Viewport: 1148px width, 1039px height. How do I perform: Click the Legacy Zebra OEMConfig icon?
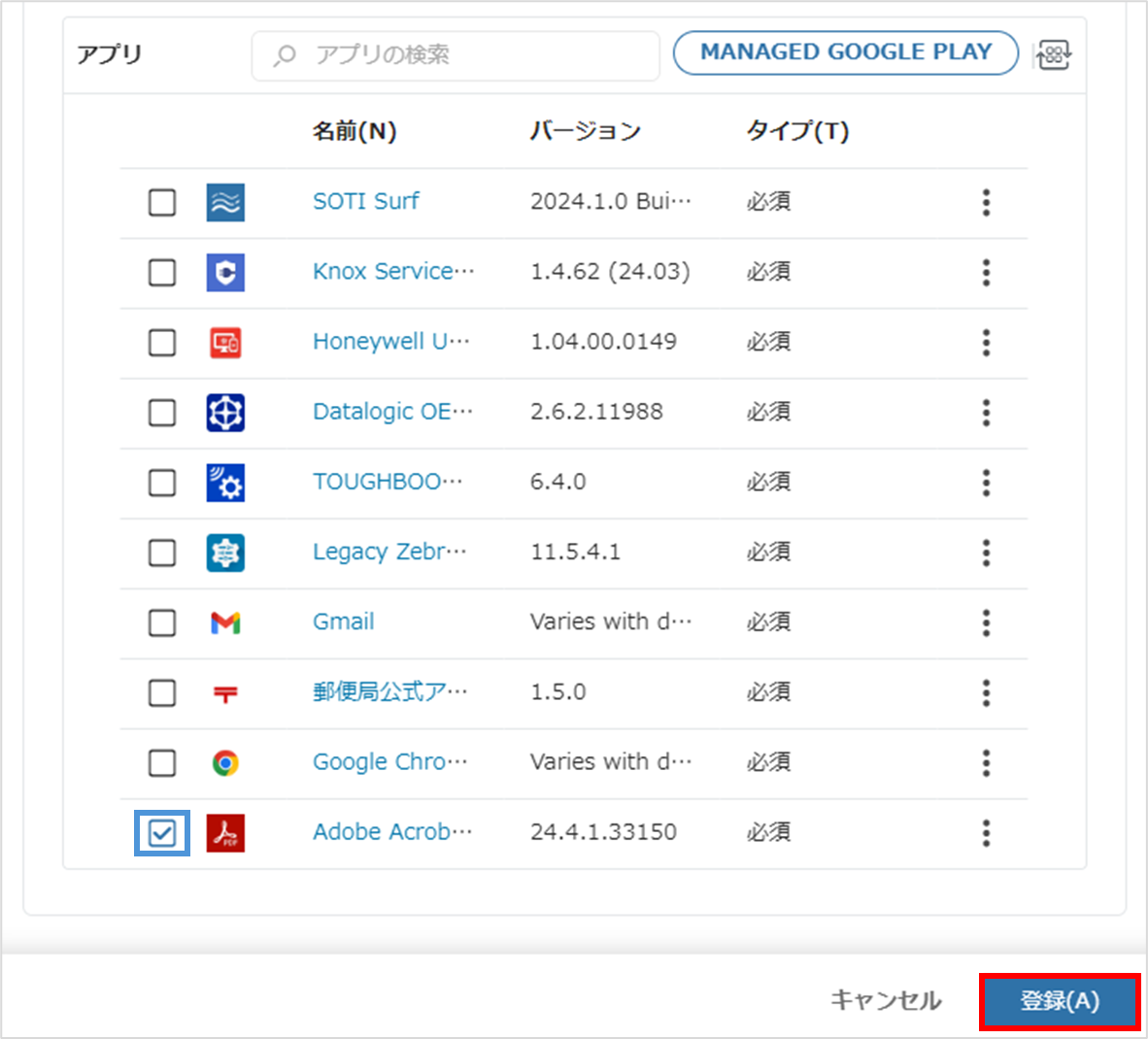coord(225,553)
